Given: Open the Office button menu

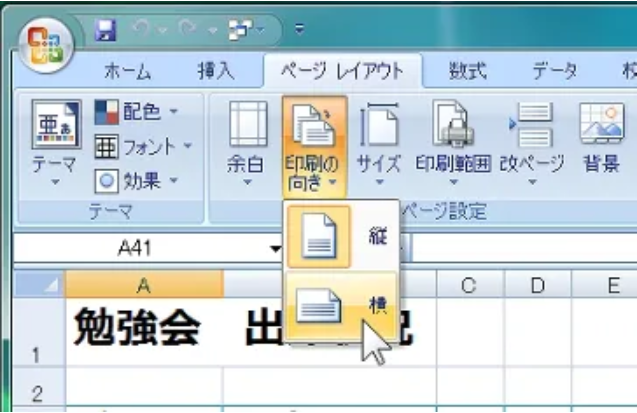Looking at the screenshot, I should 46,45.
